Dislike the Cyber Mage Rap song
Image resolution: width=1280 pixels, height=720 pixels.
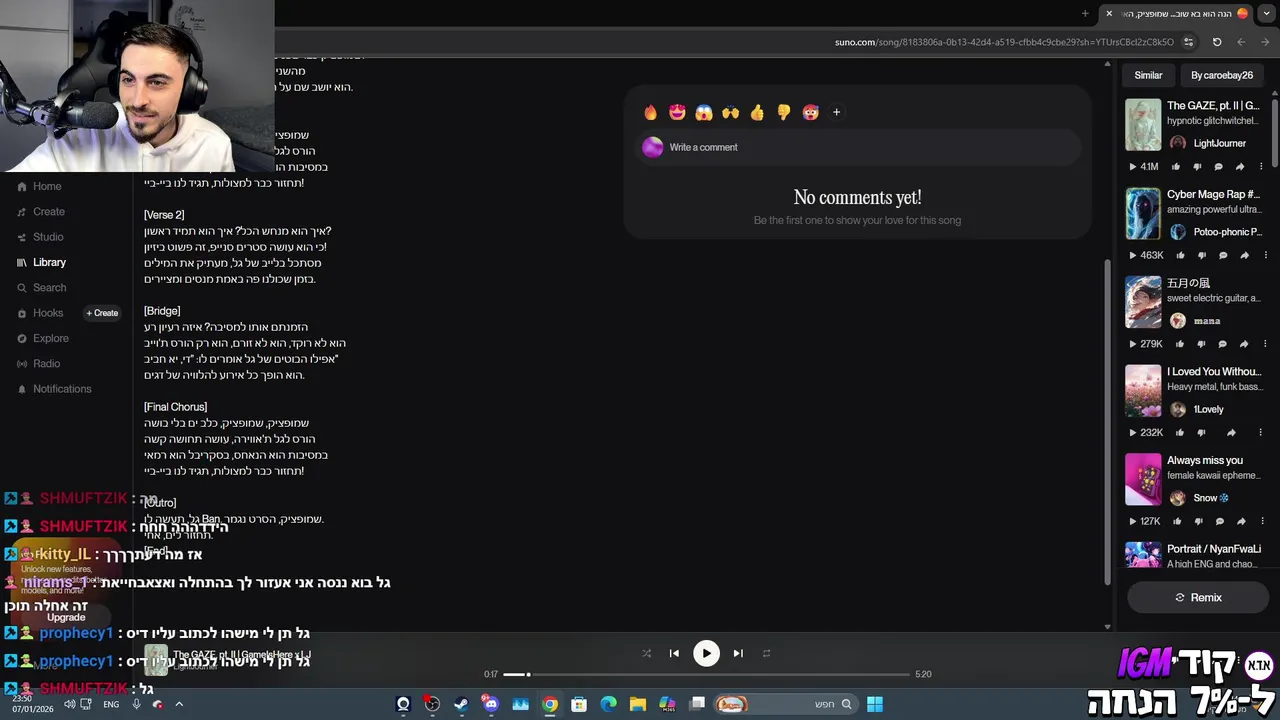coord(1201,255)
